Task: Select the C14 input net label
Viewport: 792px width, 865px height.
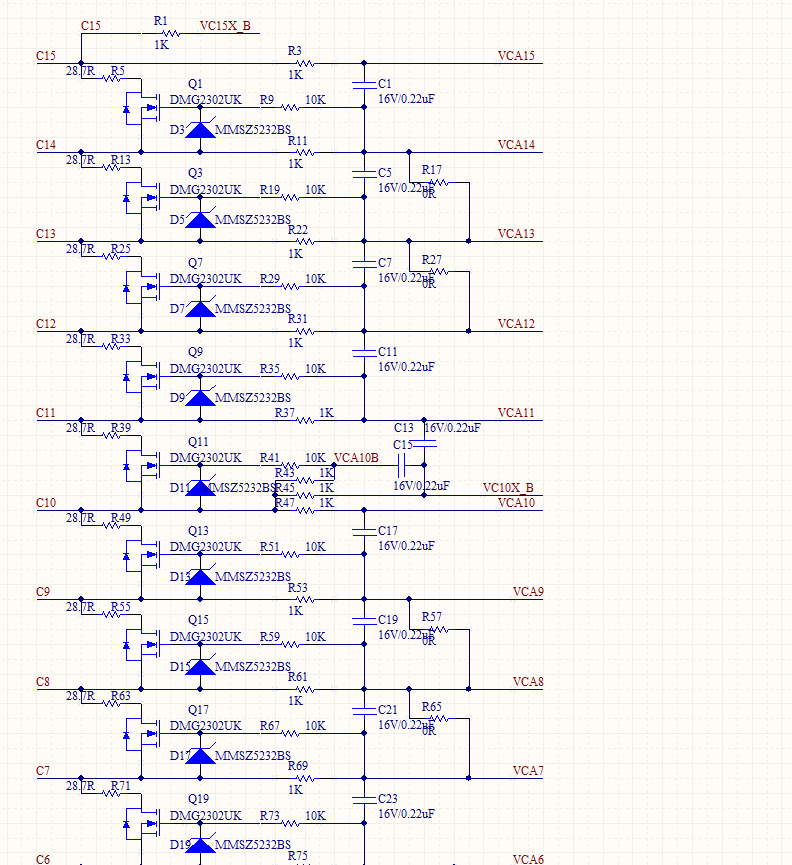Action: (46, 145)
